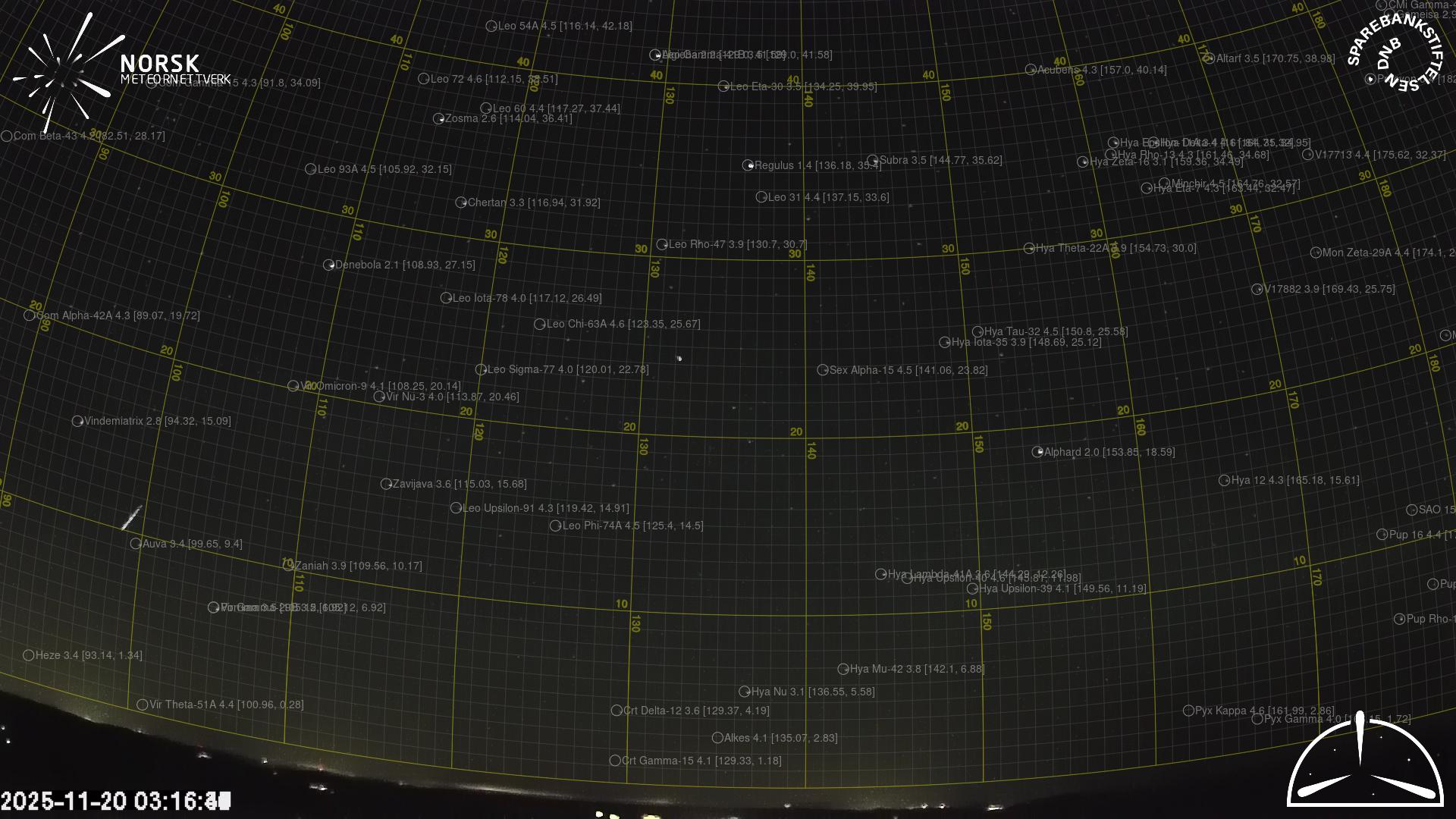Click the meteor streak near Auva
The image size is (1456, 819).
(x=132, y=518)
